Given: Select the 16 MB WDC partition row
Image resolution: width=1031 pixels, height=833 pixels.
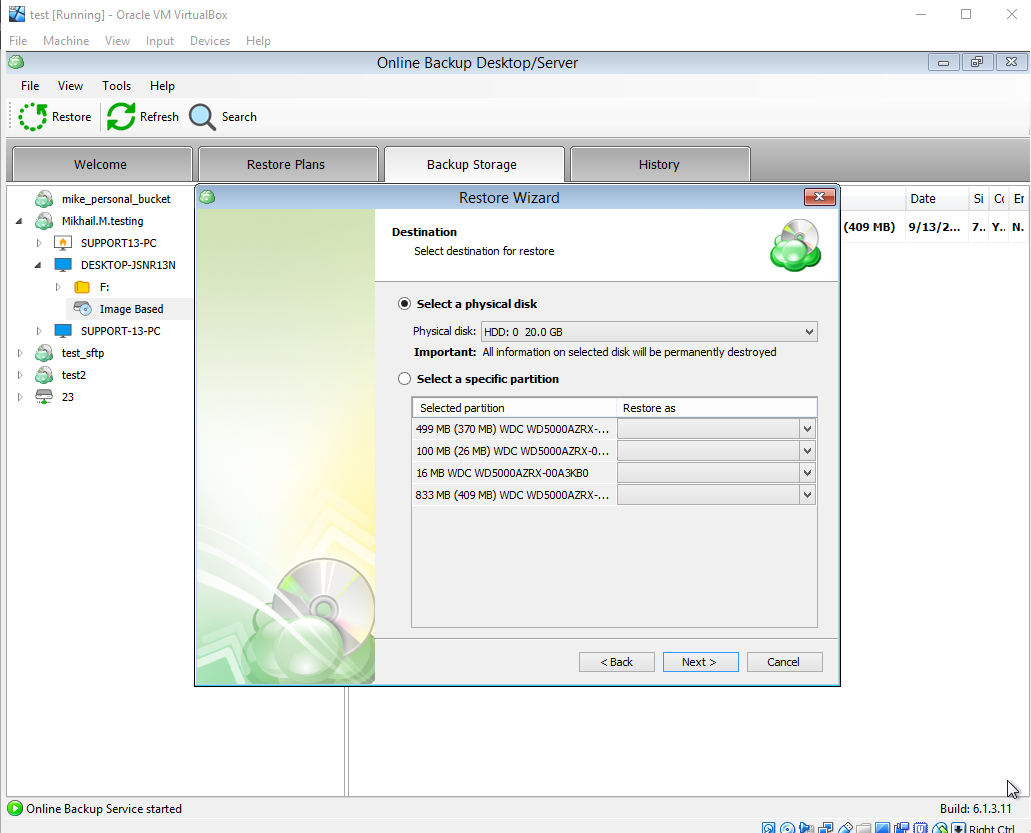Looking at the screenshot, I should coord(514,473).
